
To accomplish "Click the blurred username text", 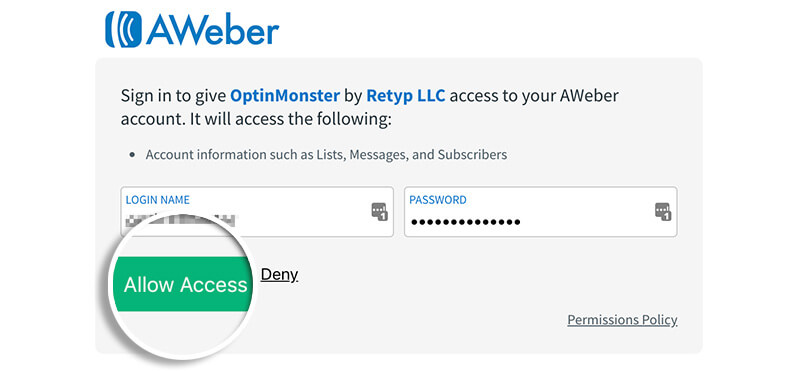I will point(182,220).
